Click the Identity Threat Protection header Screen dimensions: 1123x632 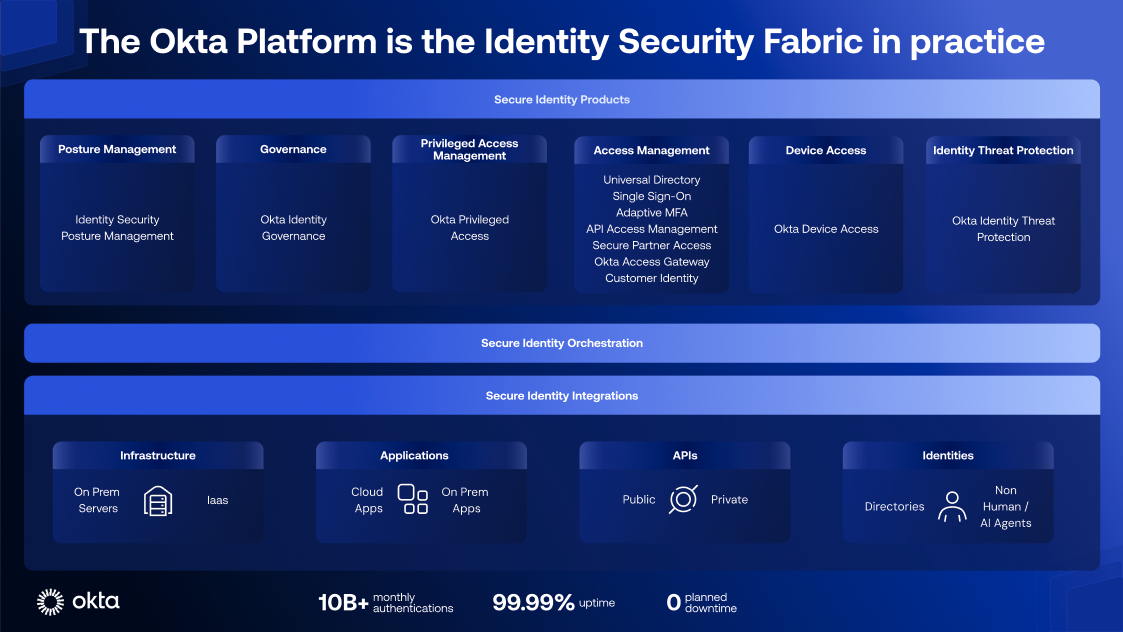[1003, 150]
